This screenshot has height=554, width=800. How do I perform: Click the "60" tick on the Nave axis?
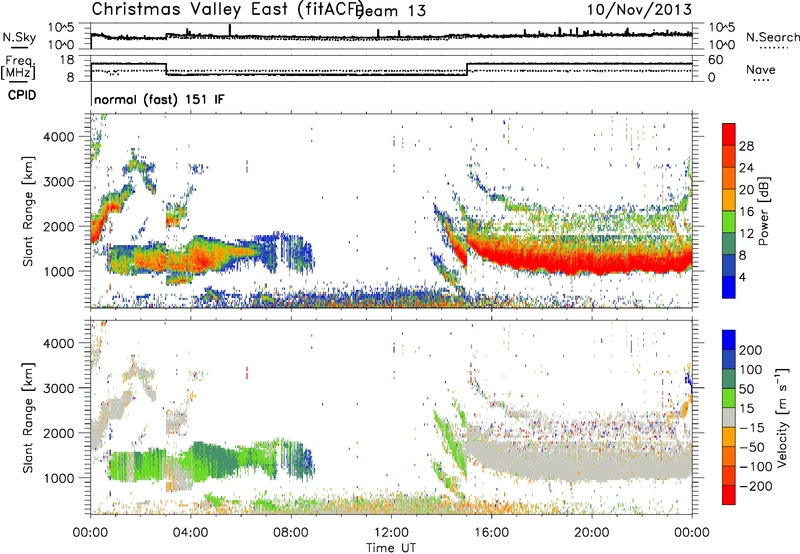pos(715,60)
